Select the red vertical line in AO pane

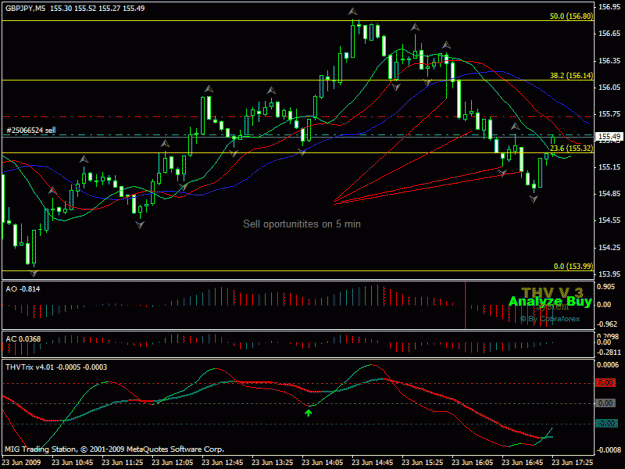(465, 305)
